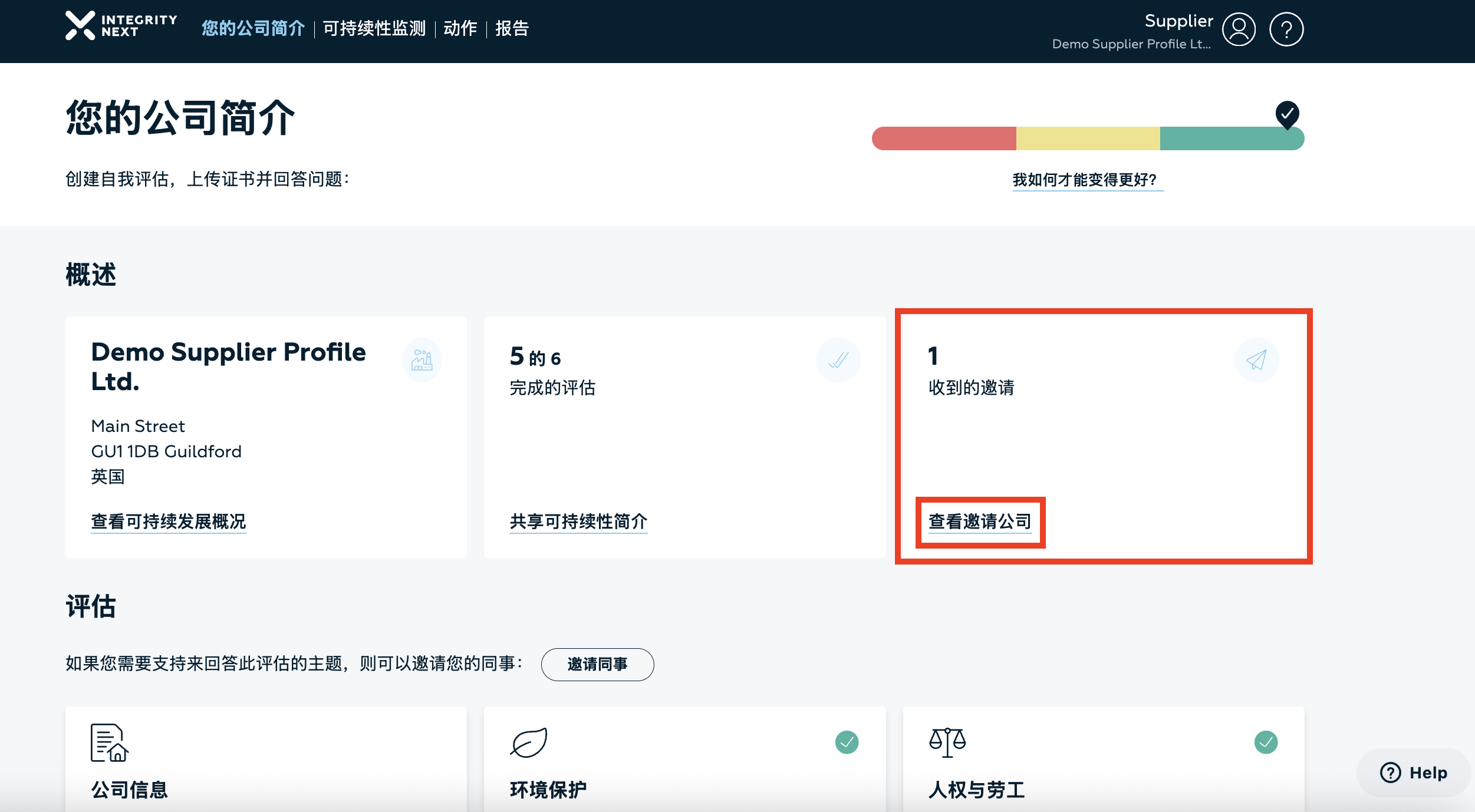Click the leaf icon for 环境保护
The height and width of the screenshot is (812, 1475).
point(529,742)
